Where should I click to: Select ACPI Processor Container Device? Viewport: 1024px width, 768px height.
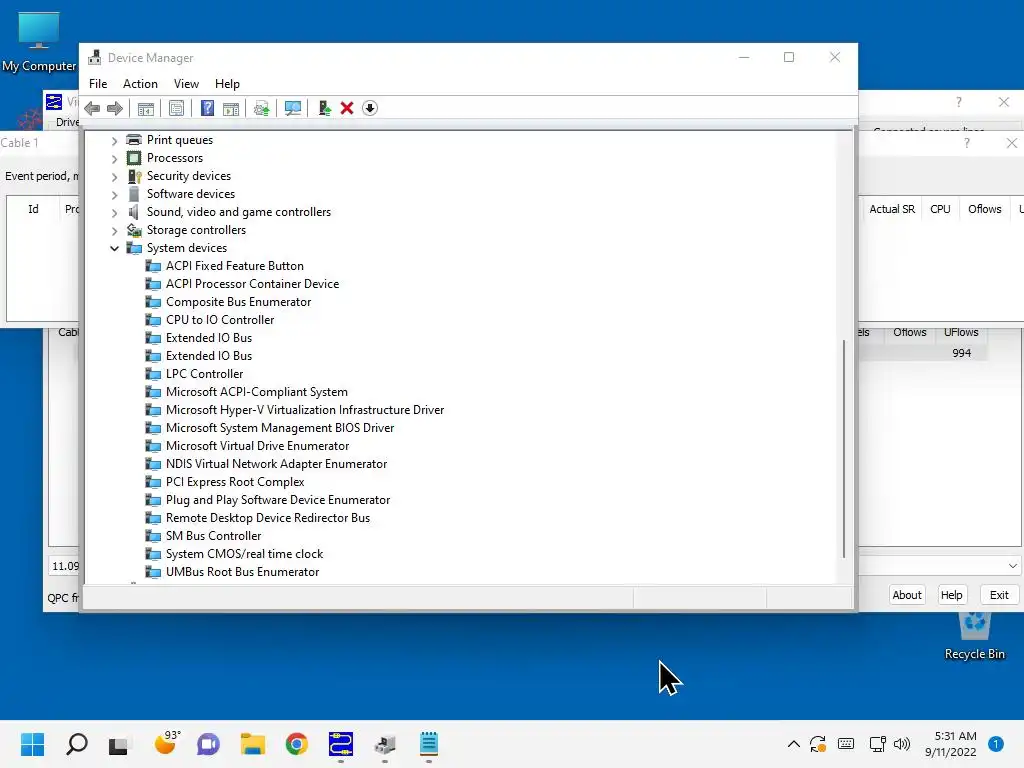coord(252,284)
